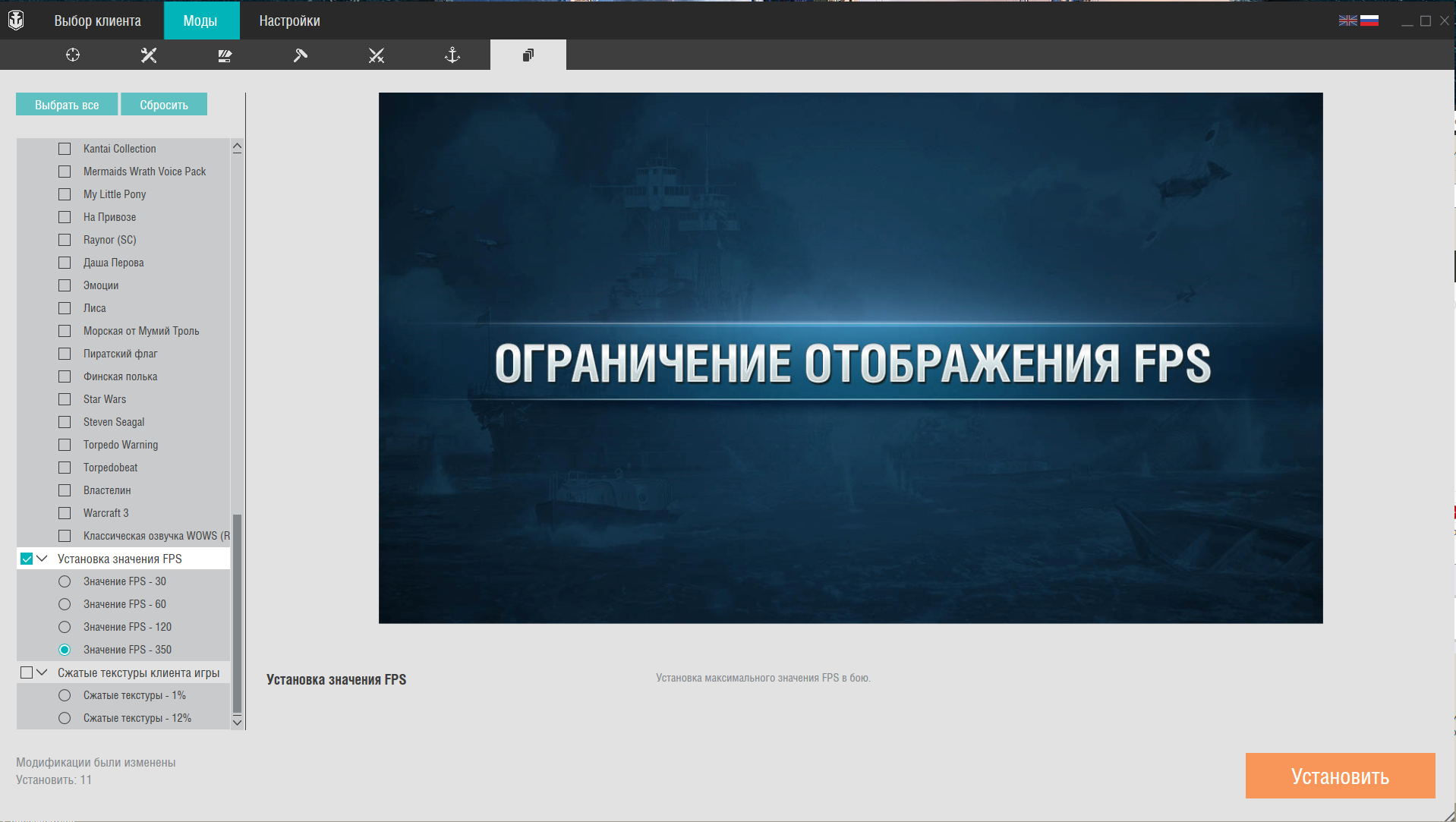This screenshot has width=1456, height=822.
Task: Click the ship logo icon in the title bar
Action: click(16, 20)
